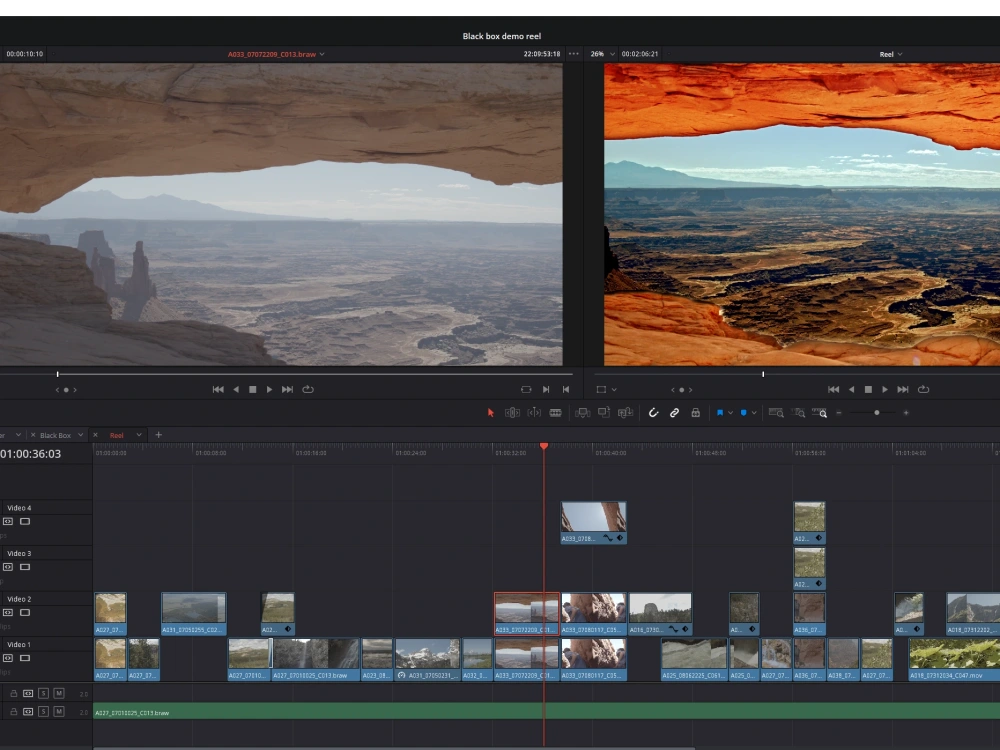Stop playback in the timeline viewer
This screenshot has height=750, width=1000.
[x=868, y=389]
